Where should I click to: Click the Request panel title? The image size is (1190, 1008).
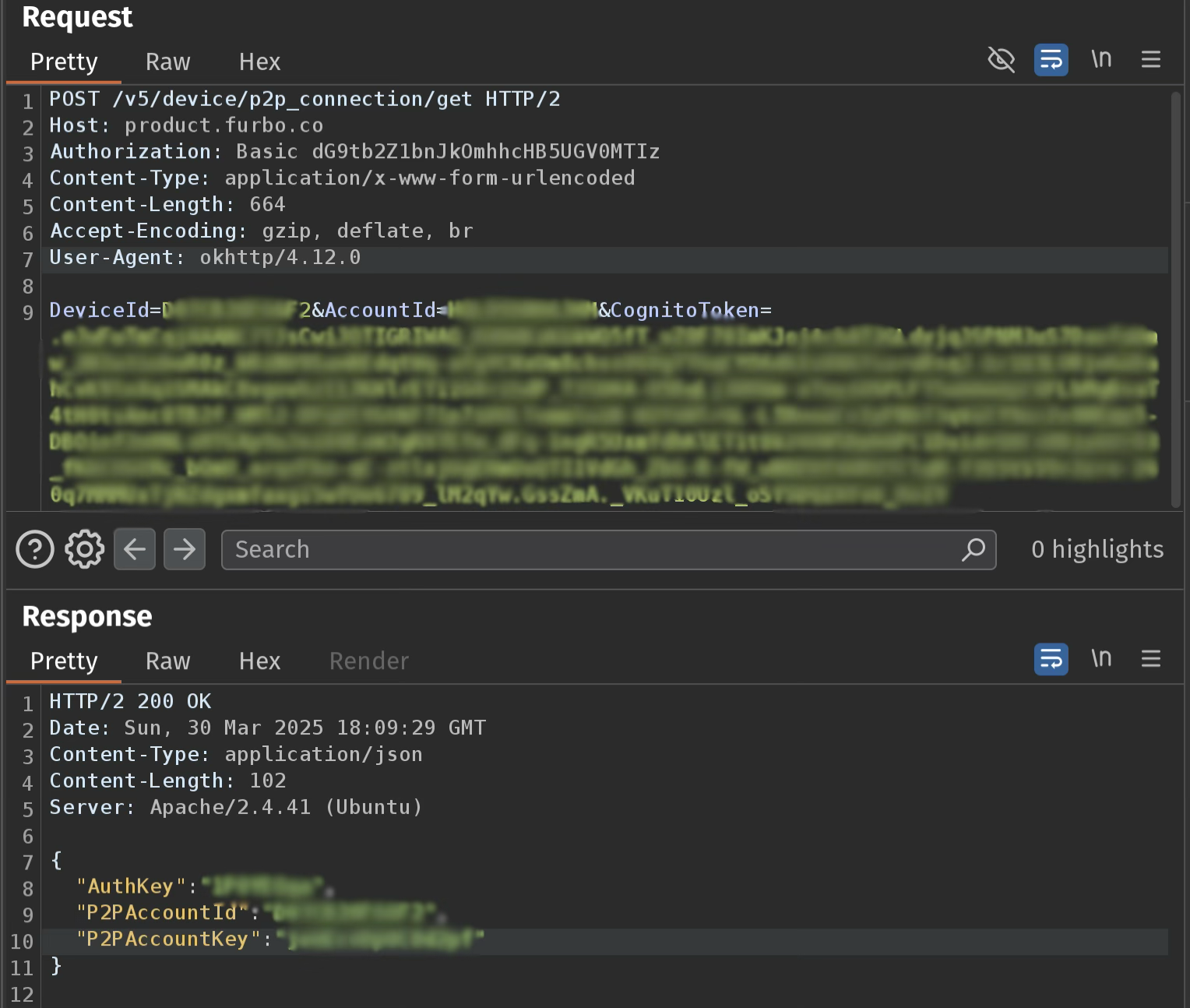77,17
